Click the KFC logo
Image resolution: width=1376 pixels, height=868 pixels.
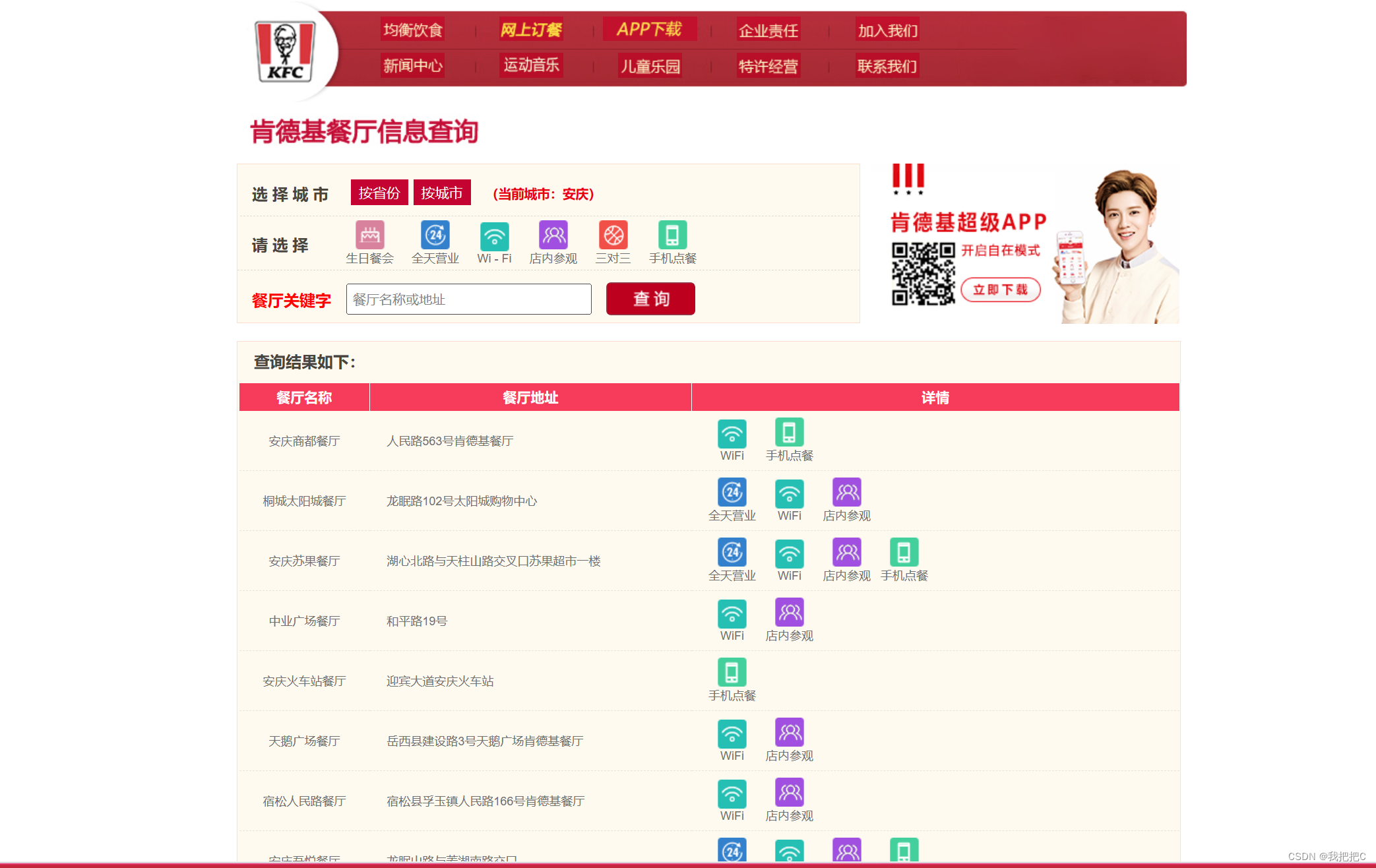(286, 51)
